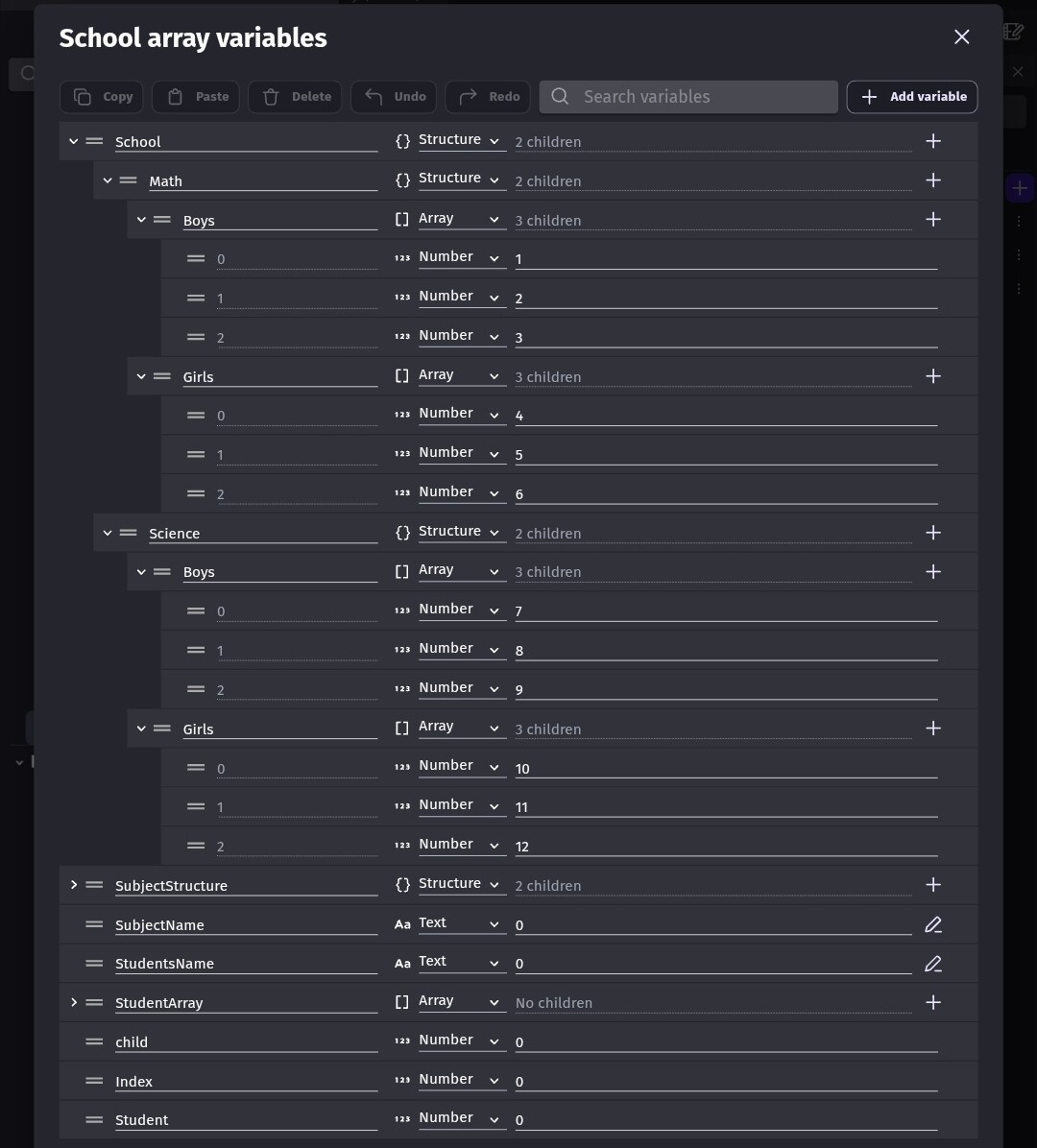
Task: Click edit pencil for SubjectName
Action: click(932, 924)
